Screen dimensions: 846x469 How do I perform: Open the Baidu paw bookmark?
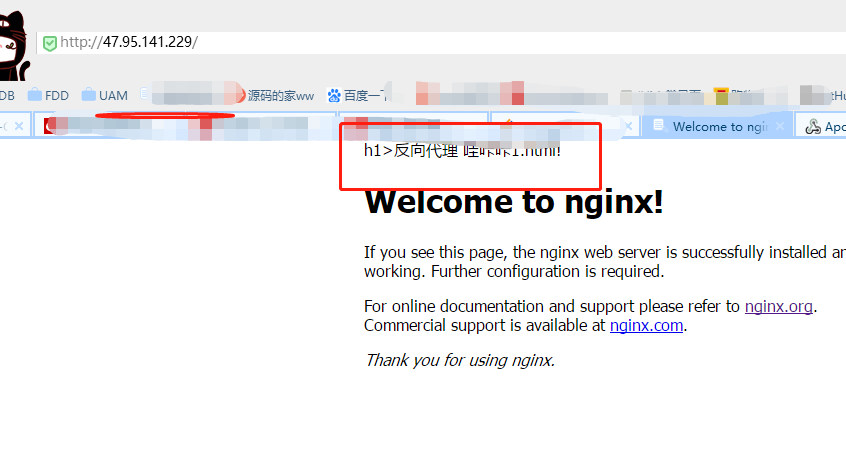(x=356, y=96)
